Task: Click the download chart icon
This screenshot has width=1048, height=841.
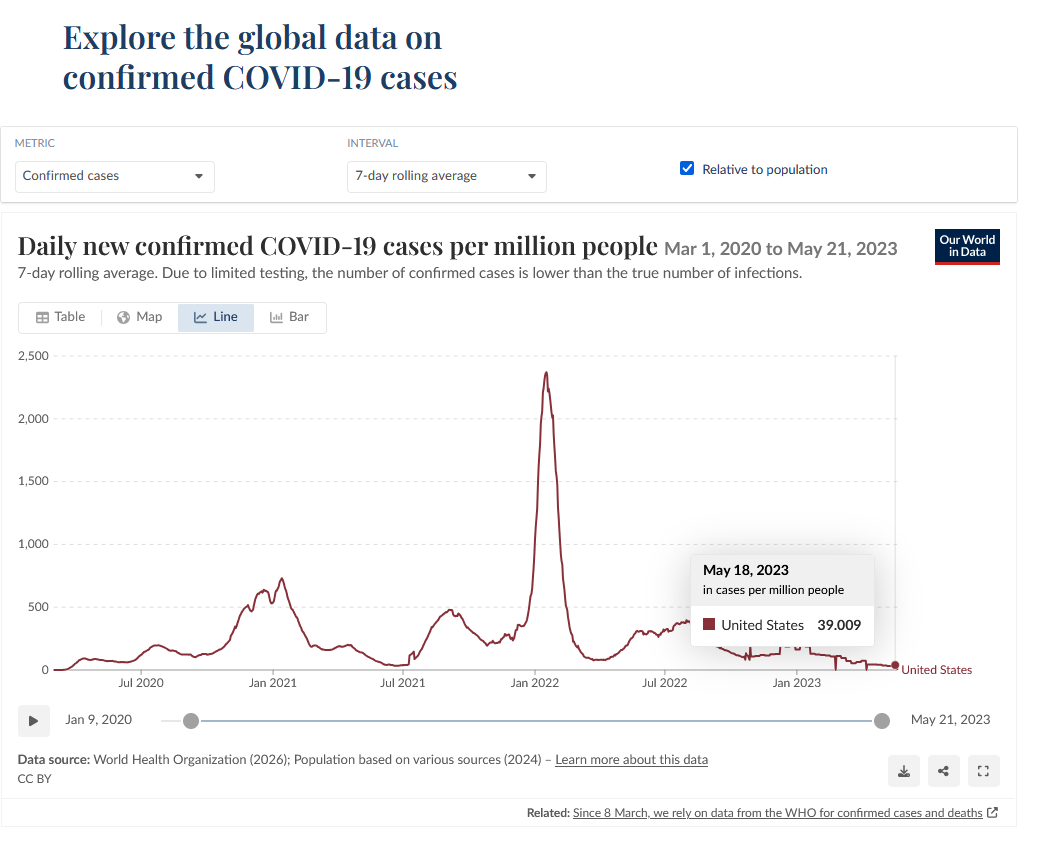Action: (904, 771)
